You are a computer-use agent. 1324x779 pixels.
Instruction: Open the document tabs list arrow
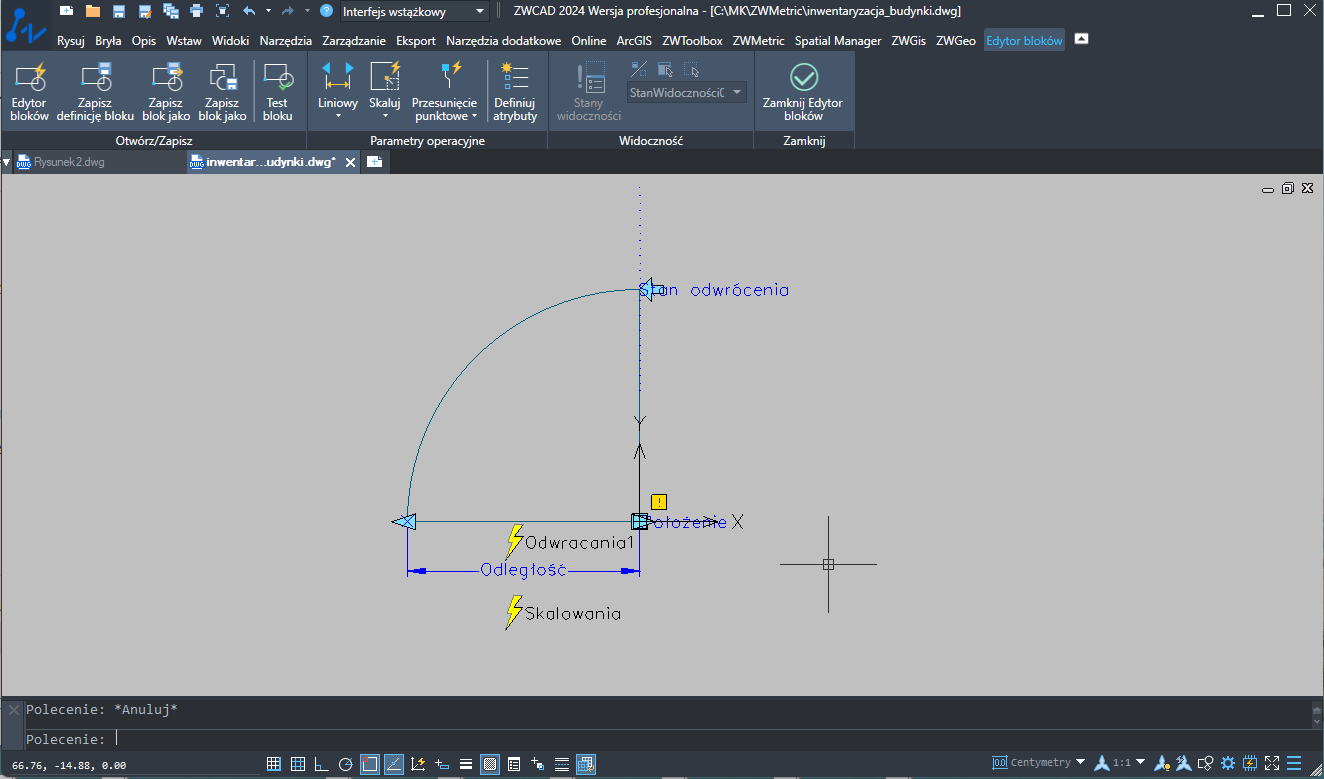click(x=6, y=162)
